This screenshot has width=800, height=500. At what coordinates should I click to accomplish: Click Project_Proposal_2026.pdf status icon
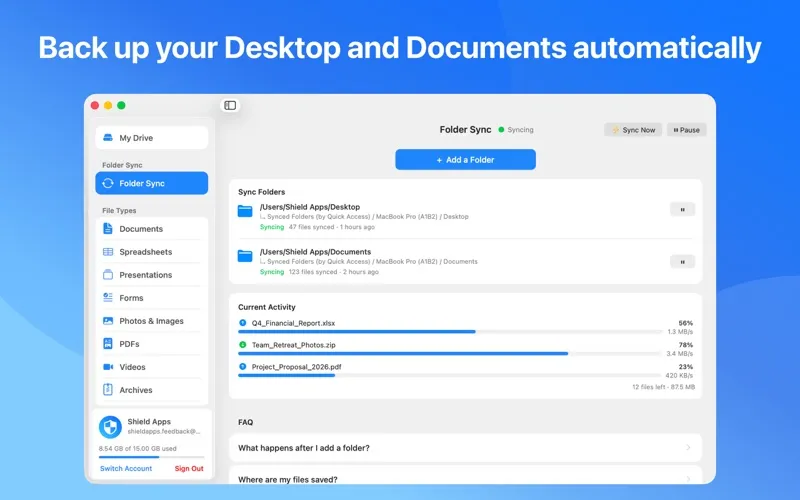pos(243,366)
